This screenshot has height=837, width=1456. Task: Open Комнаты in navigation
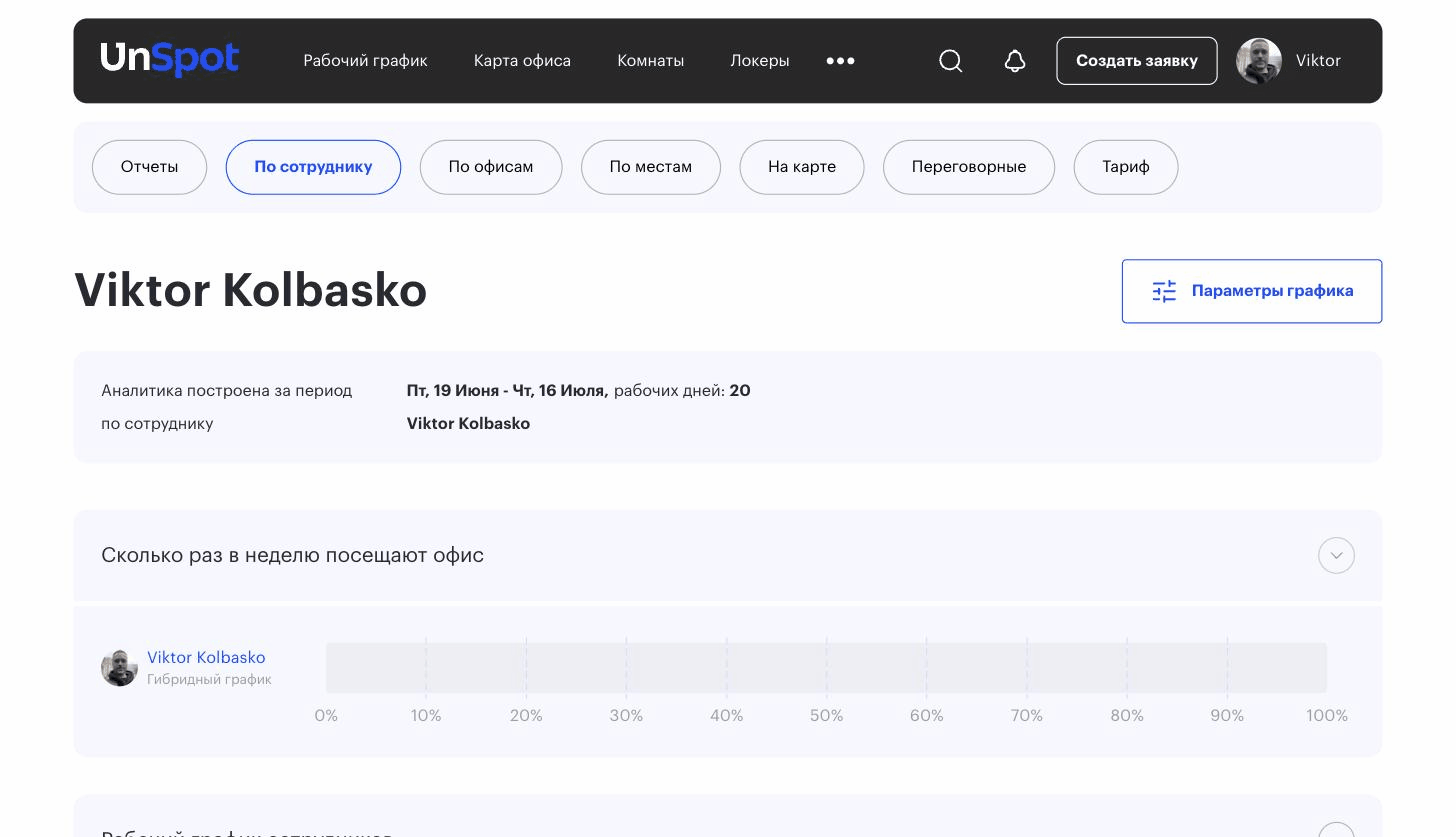[x=651, y=61]
